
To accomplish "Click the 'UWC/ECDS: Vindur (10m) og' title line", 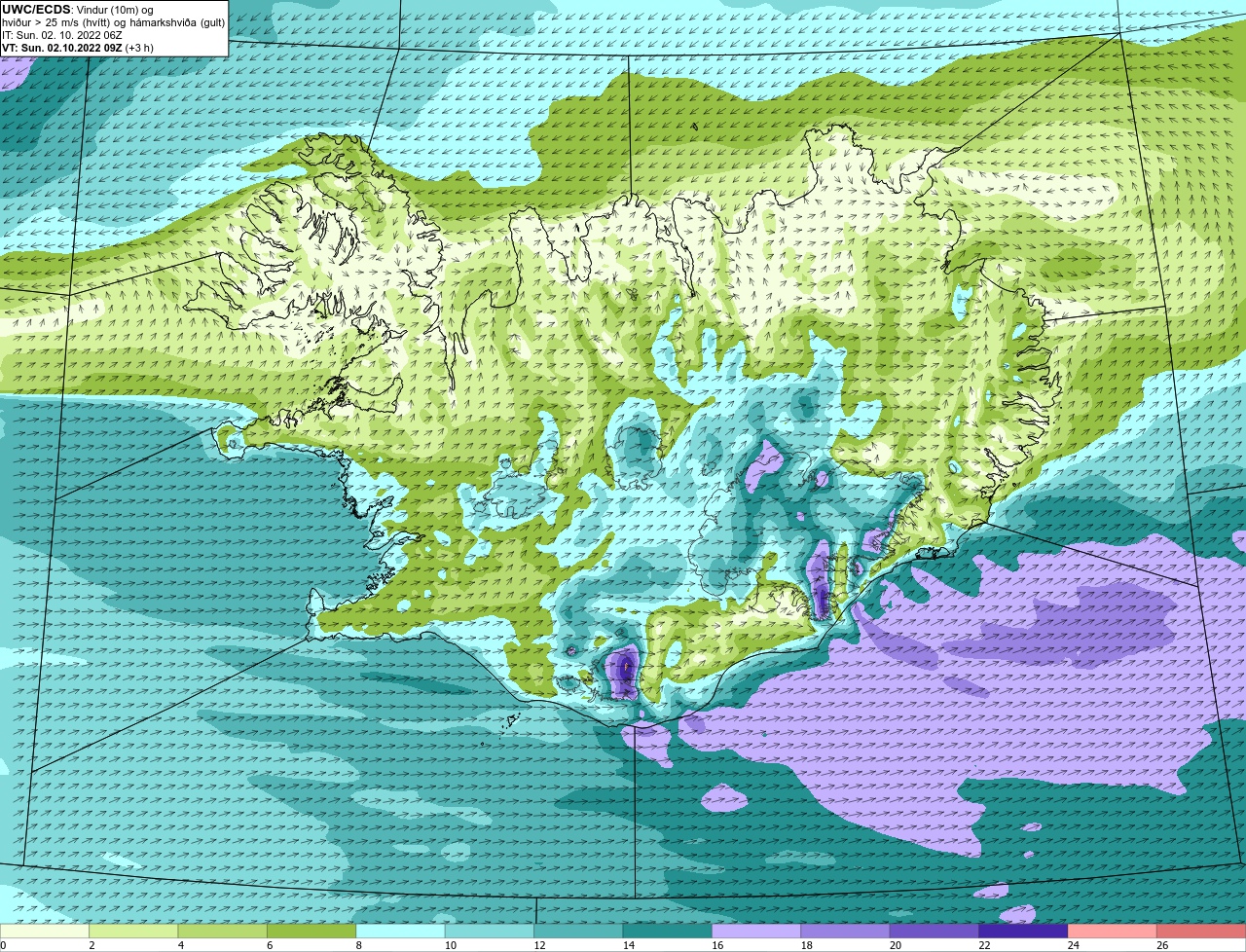I will click(x=78, y=10).
